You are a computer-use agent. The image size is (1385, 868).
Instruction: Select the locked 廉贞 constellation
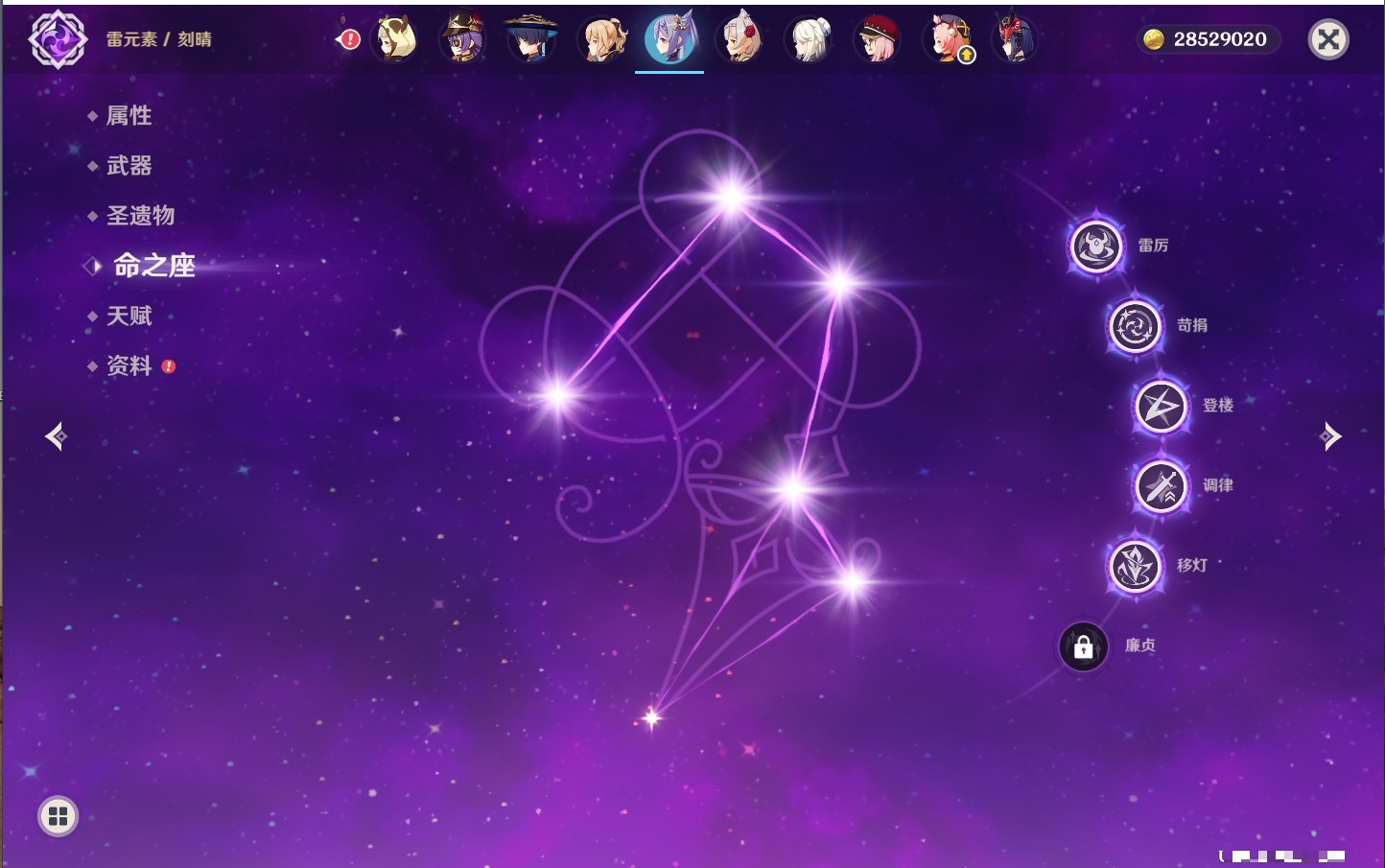1084,646
